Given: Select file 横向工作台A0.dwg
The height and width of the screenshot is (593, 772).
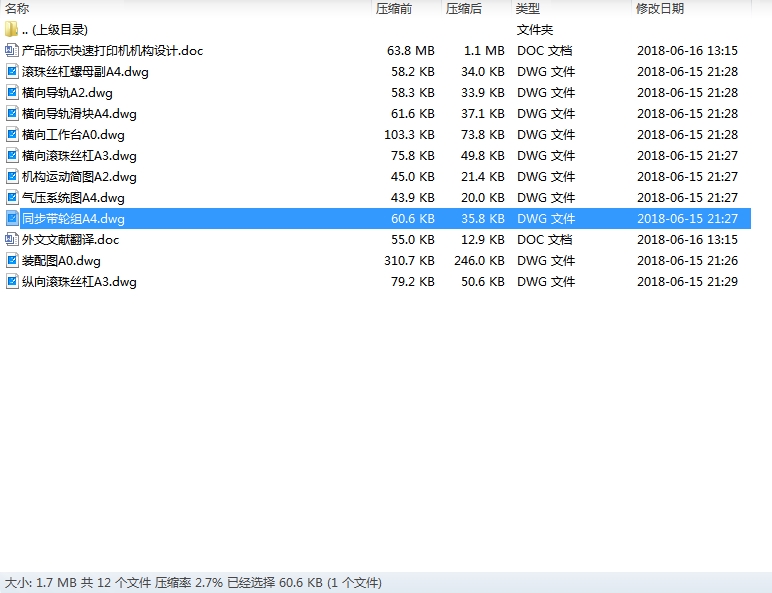Looking at the screenshot, I should coord(73,134).
